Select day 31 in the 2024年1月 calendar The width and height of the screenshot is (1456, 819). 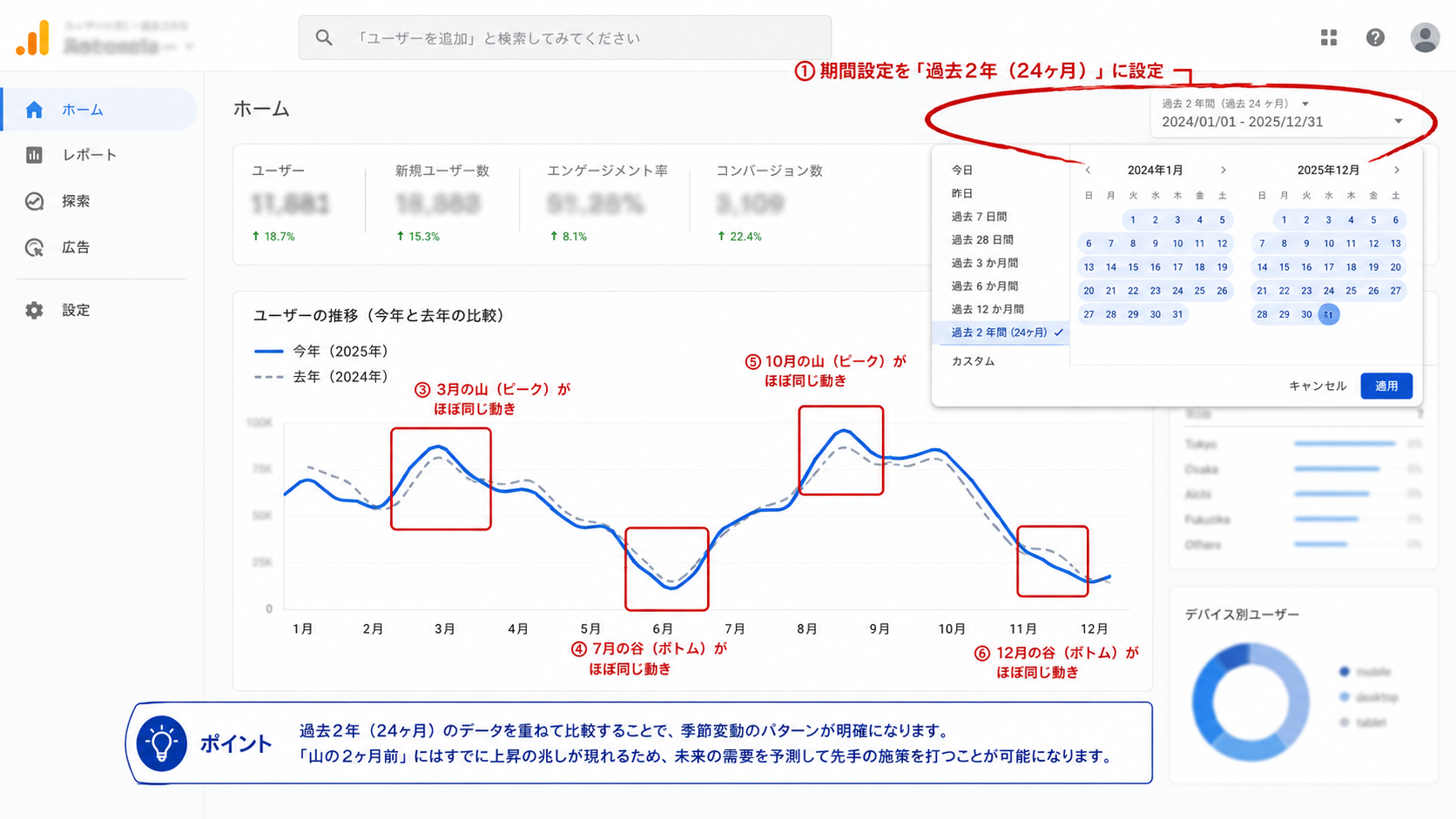1177,314
